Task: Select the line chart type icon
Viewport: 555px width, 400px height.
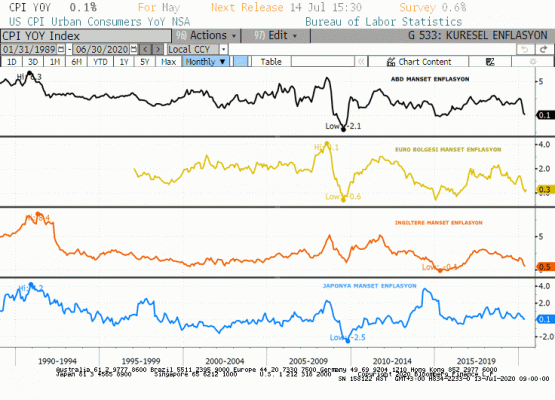Action: pyautogui.click(x=241, y=62)
